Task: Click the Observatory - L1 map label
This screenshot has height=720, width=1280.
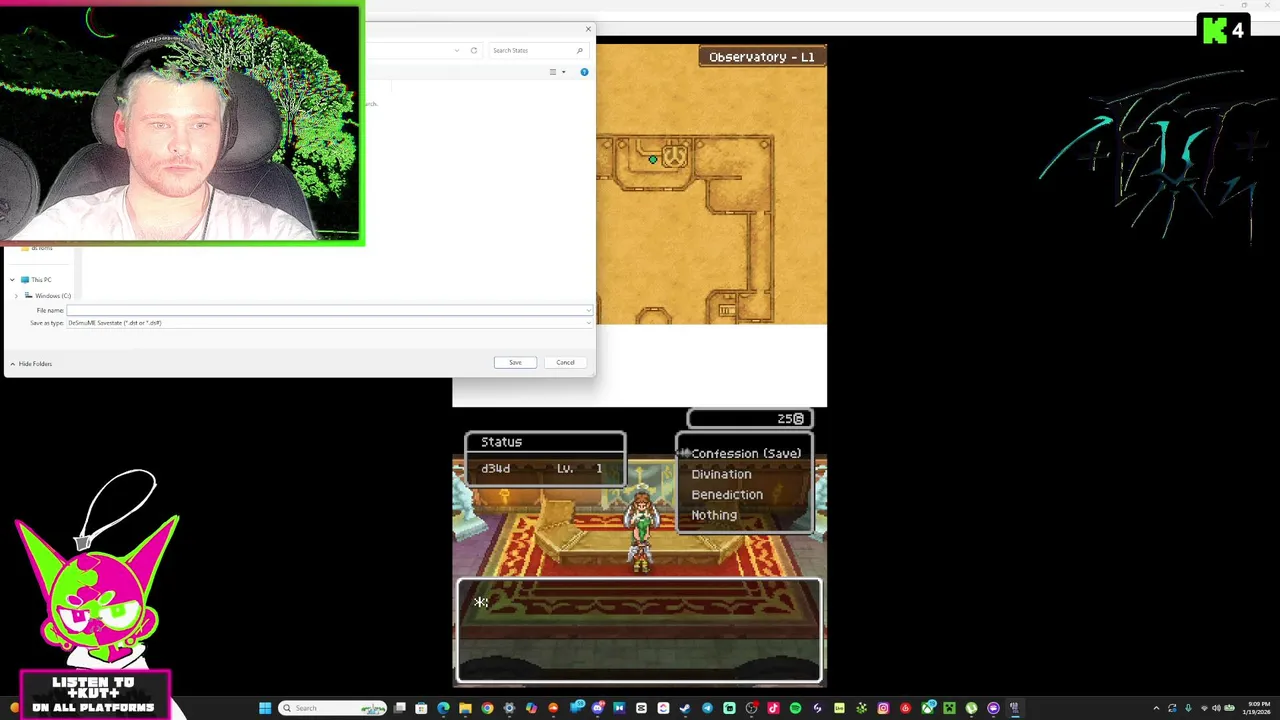Action: point(762,57)
